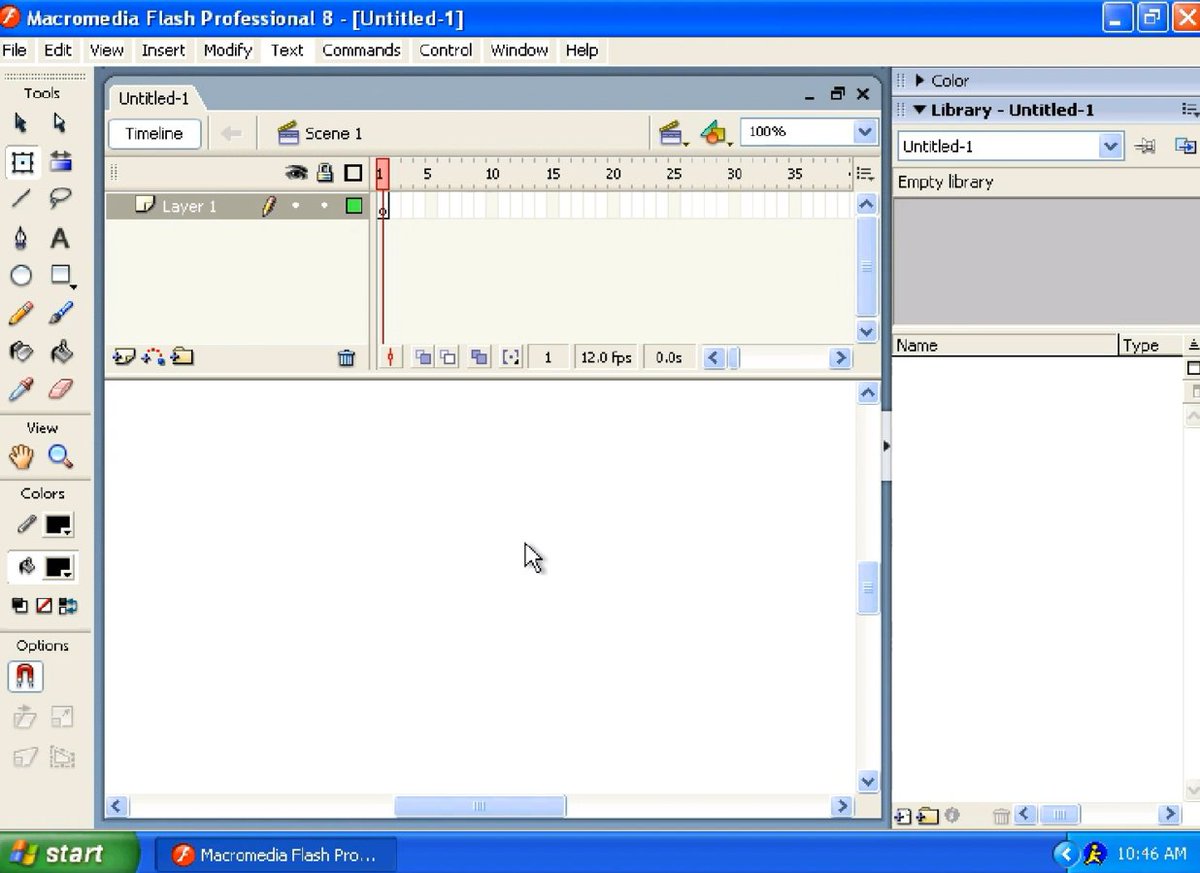
Task: Click the Type column header
Action: coord(1149,345)
